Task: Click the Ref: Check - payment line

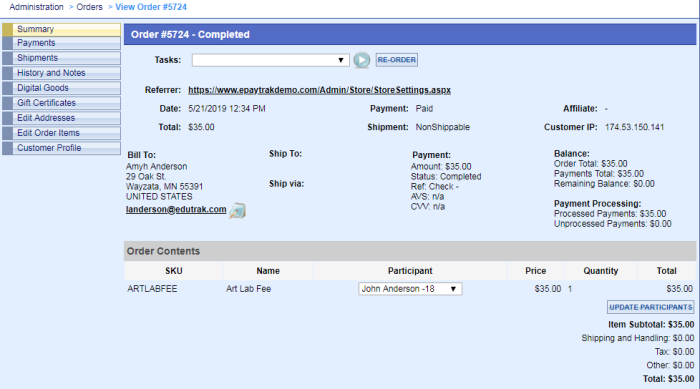Action: [x=434, y=187]
